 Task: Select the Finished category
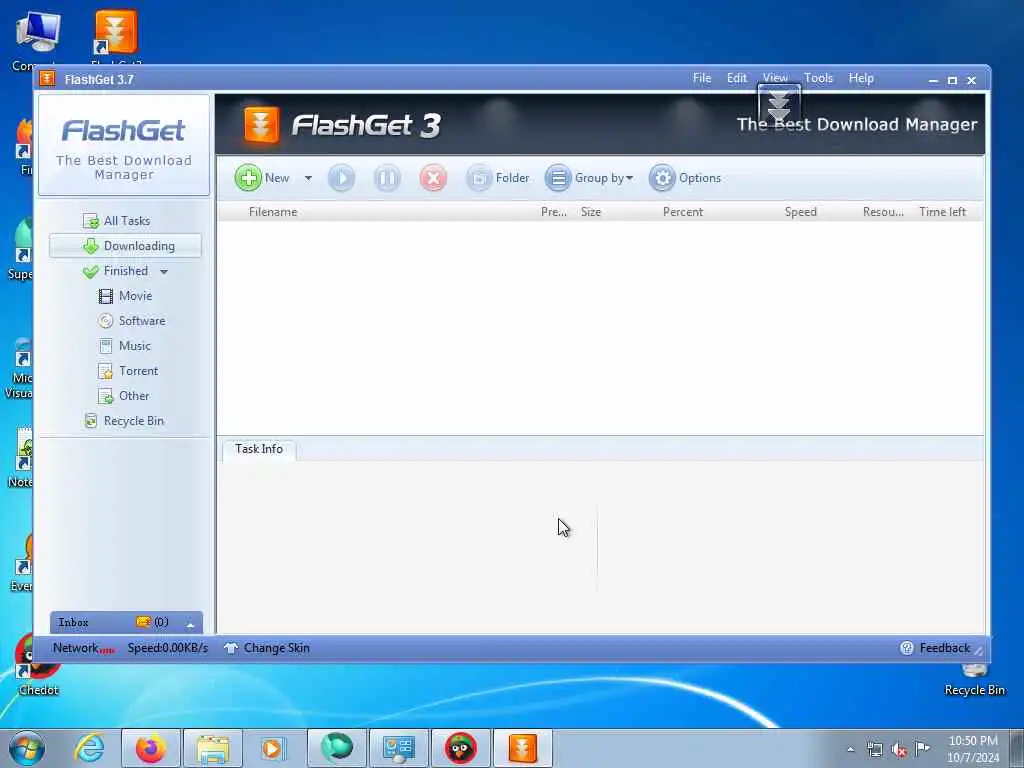(x=116, y=271)
